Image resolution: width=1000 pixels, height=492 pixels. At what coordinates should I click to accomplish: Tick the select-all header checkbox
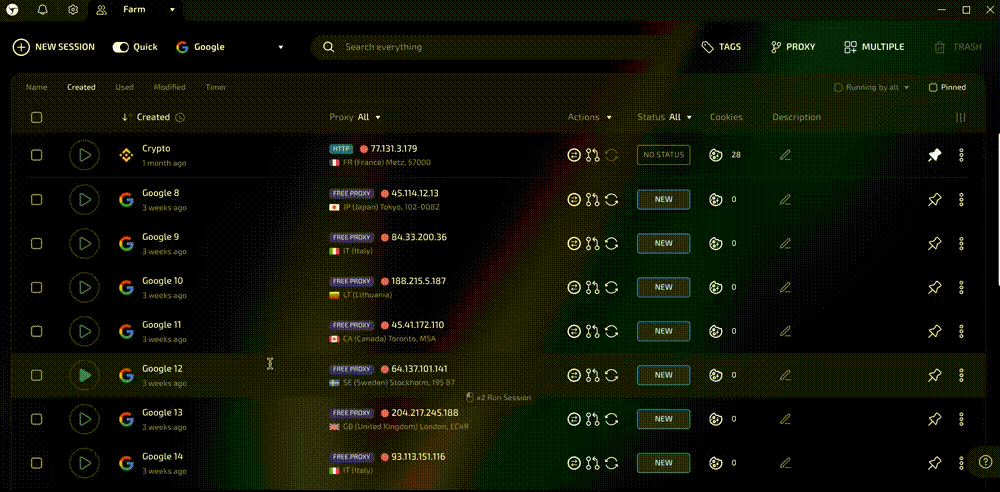(x=36, y=117)
